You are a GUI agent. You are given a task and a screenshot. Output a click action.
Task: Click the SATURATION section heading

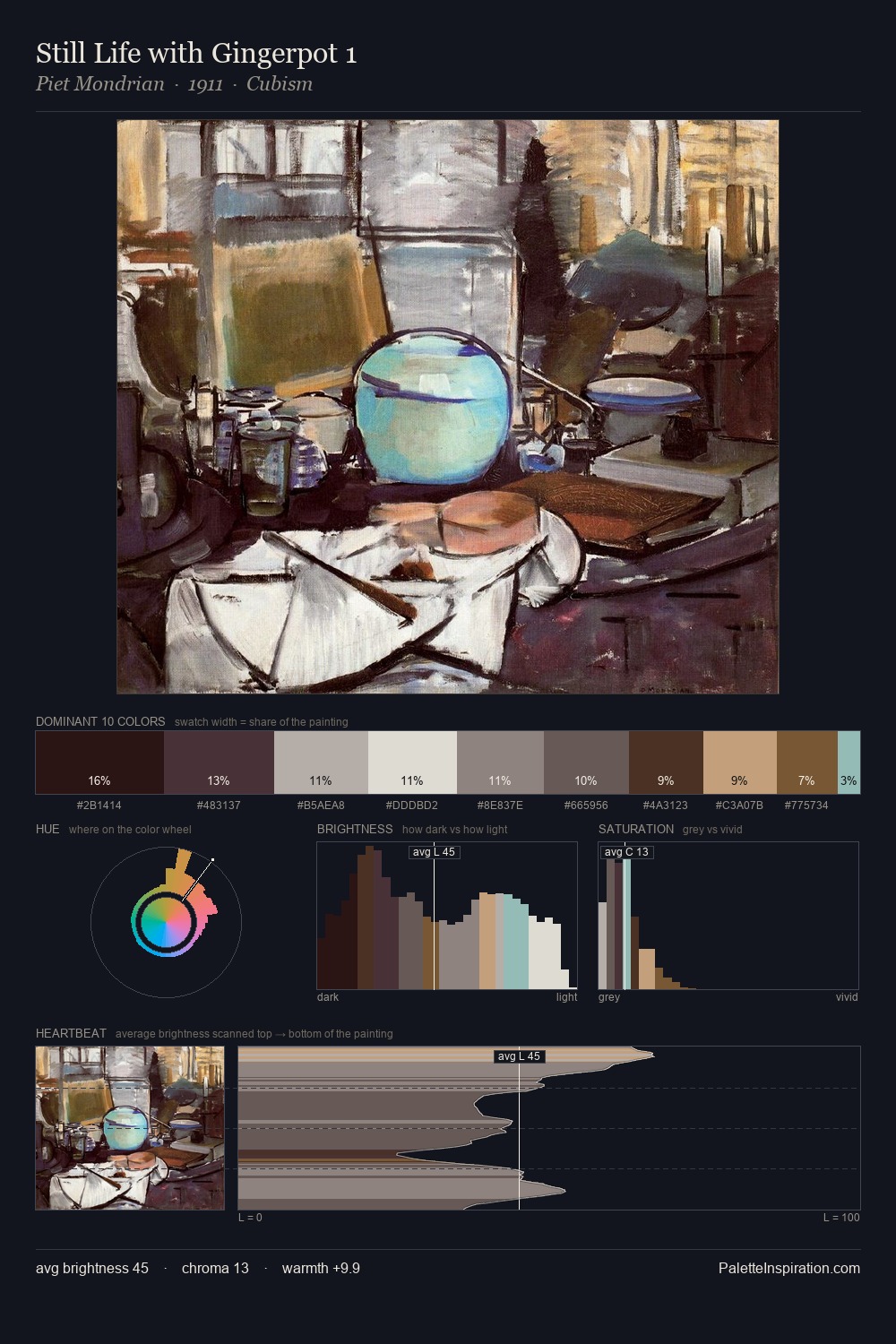(x=636, y=829)
